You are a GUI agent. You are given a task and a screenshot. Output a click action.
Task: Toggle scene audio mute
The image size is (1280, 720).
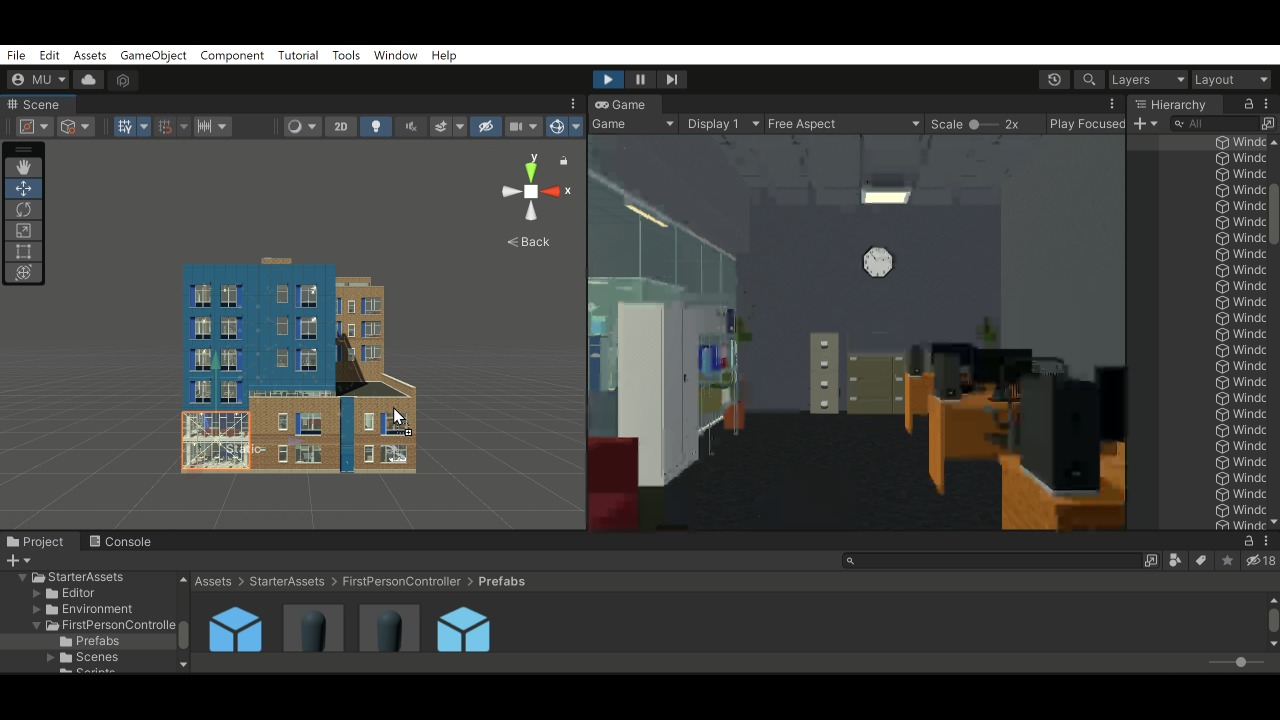click(411, 126)
